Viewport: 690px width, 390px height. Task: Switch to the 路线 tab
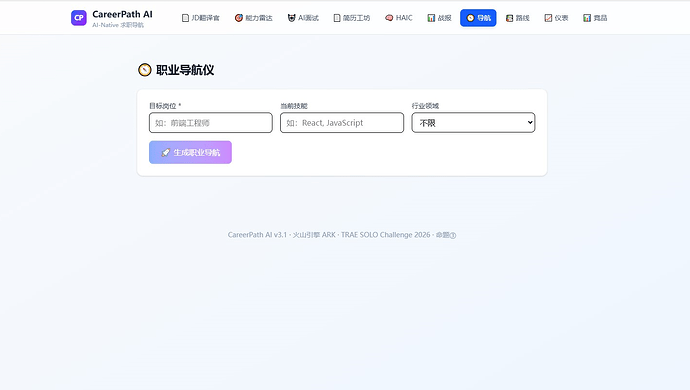518,18
